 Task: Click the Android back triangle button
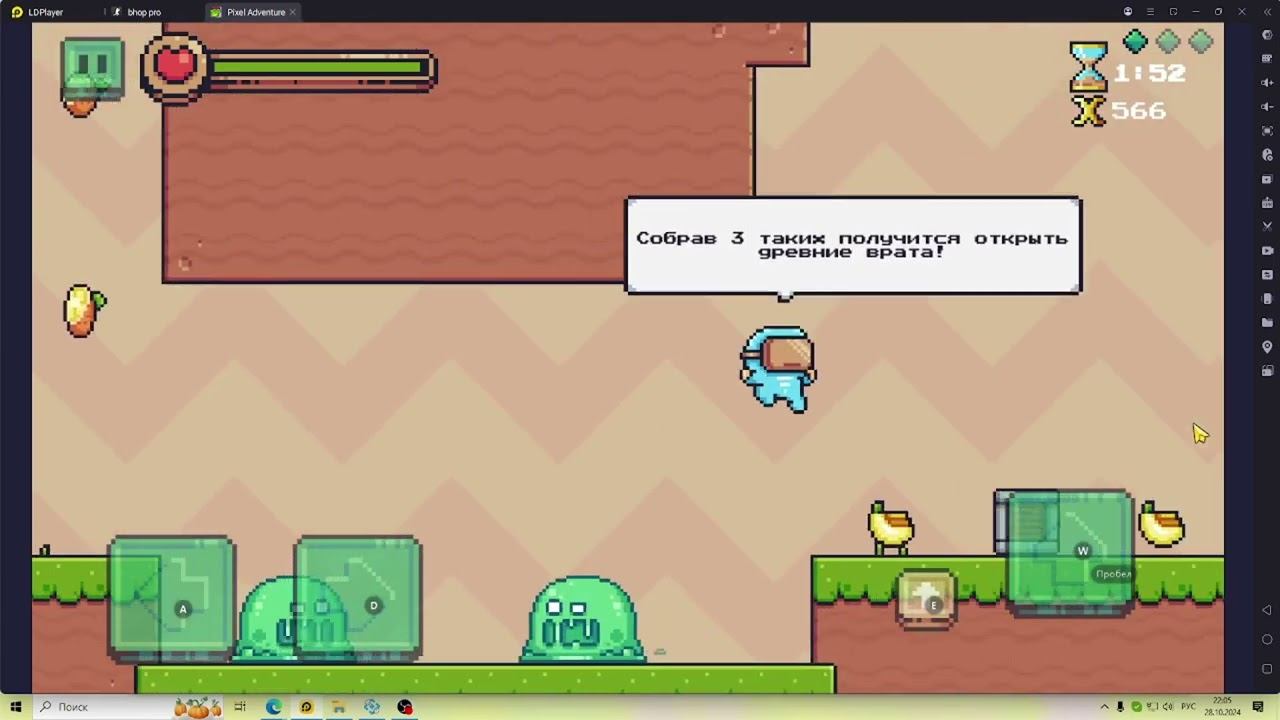[x=1267, y=610]
